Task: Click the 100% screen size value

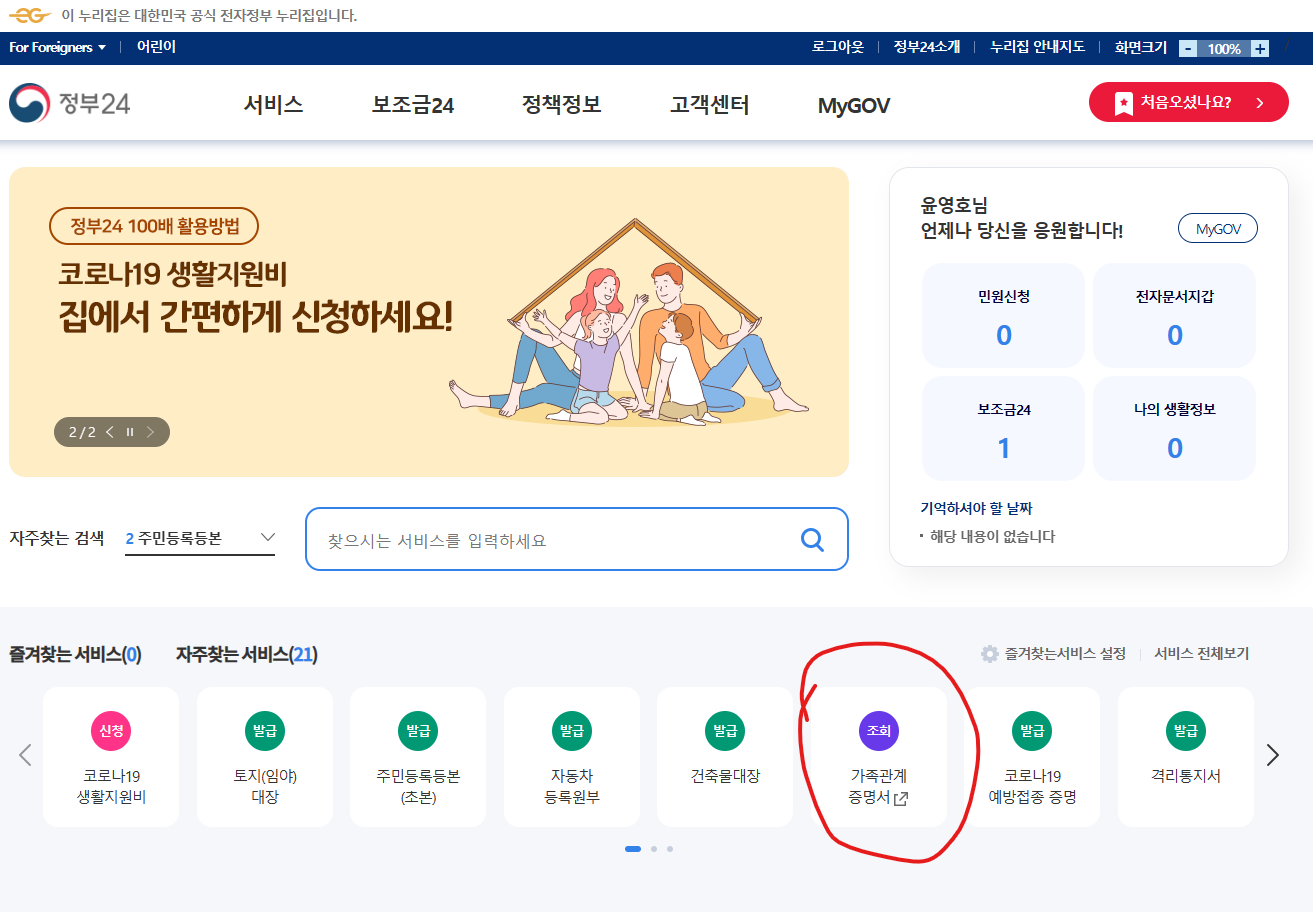Action: 1224,48
